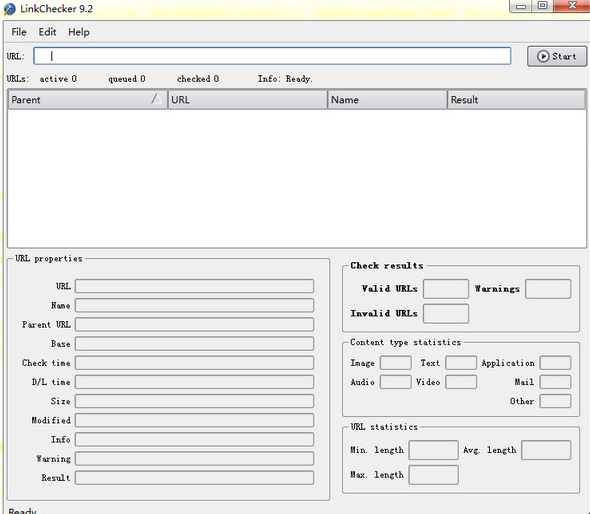
Task: Click the Image statistics box
Action: 395,363
